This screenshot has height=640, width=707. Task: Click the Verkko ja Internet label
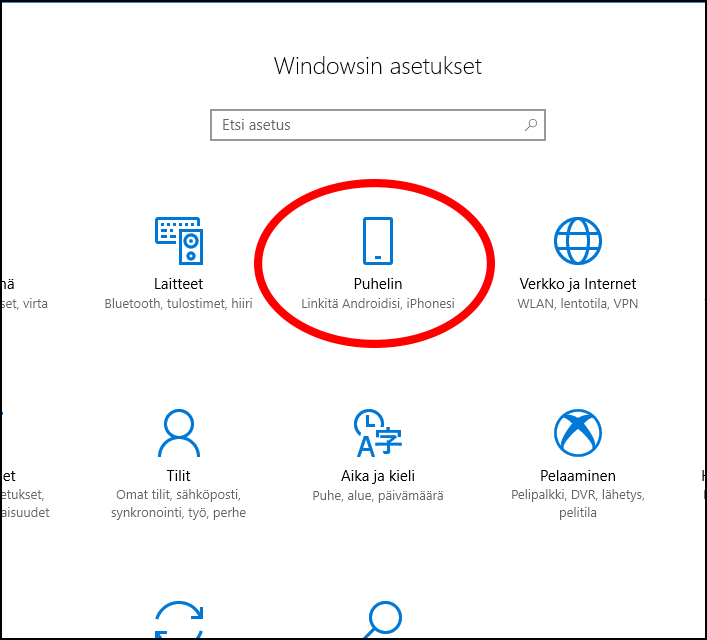(578, 284)
